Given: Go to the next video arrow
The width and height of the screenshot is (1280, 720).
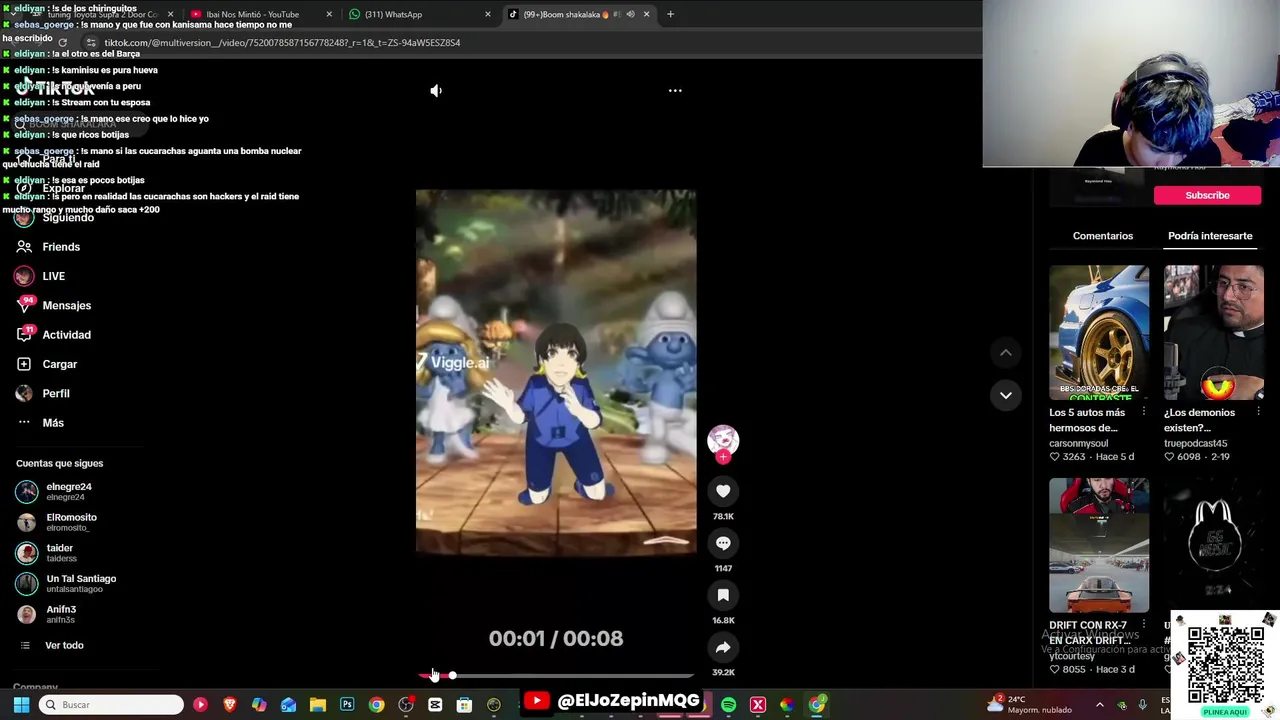Looking at the screenshot, I should [1006, 395].
